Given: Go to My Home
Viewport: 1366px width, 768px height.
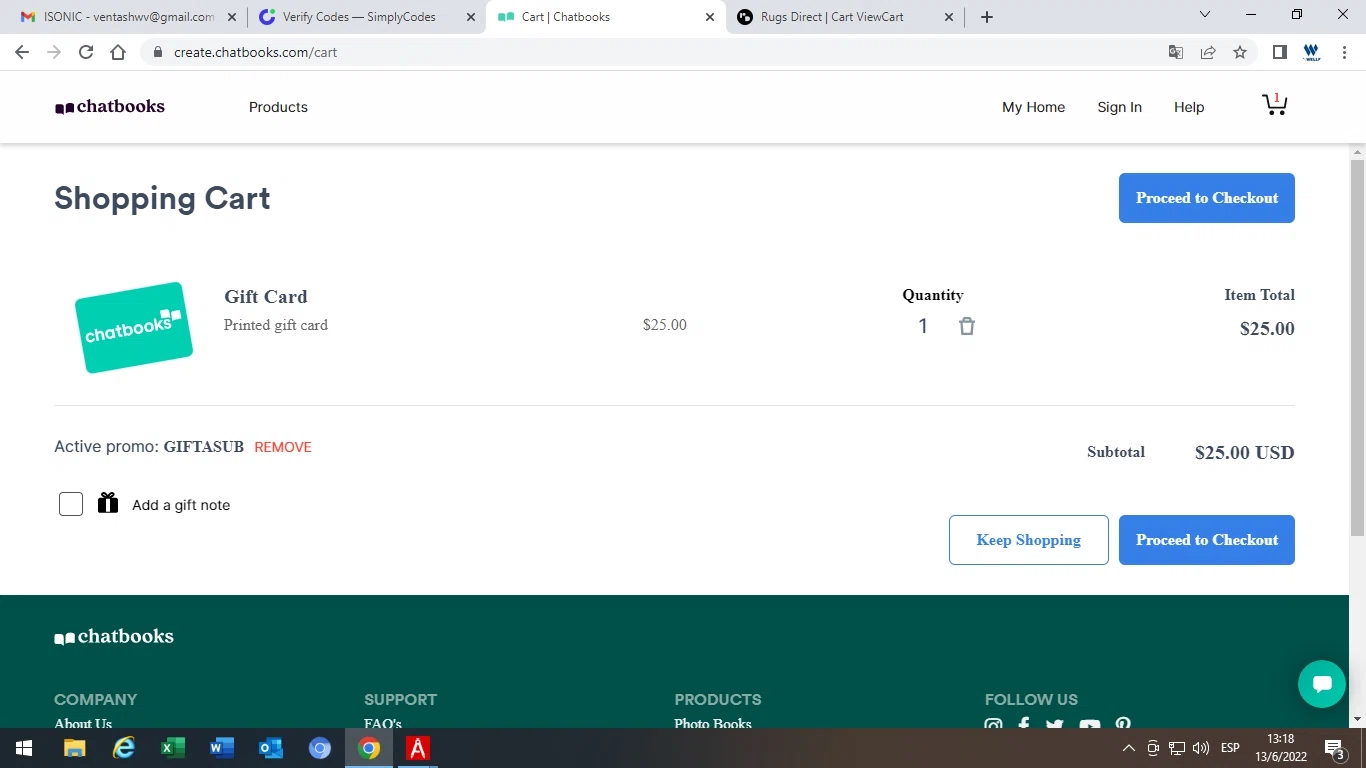Looking at the screenshot, I should click(x=1033, y=107).
